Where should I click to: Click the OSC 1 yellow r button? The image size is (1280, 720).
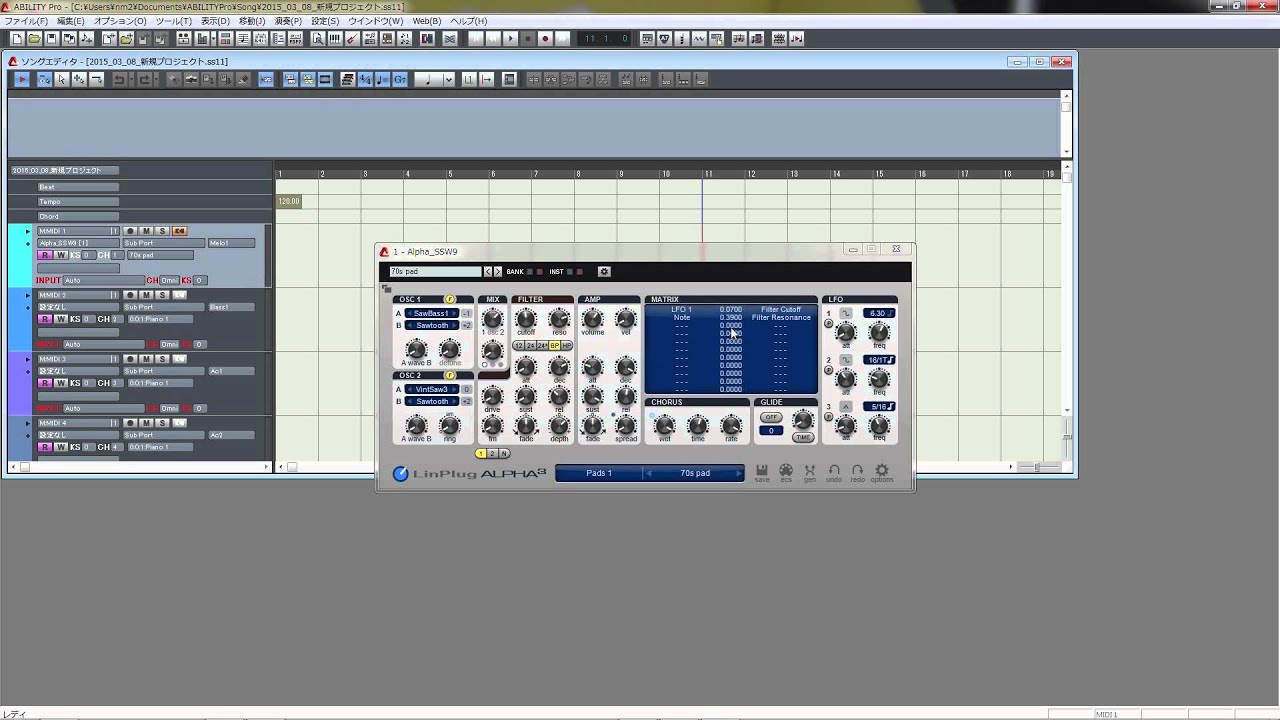[449, 300]
